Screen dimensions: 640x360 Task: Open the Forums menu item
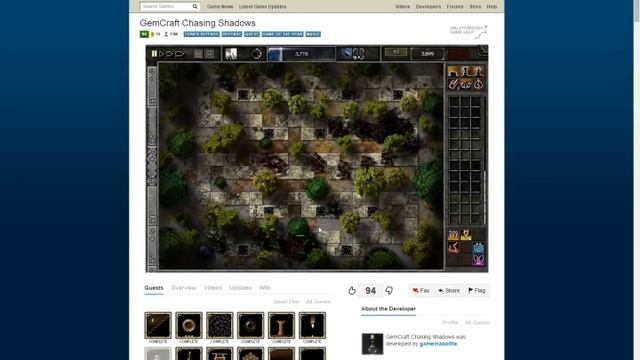(x=455, y=7)
